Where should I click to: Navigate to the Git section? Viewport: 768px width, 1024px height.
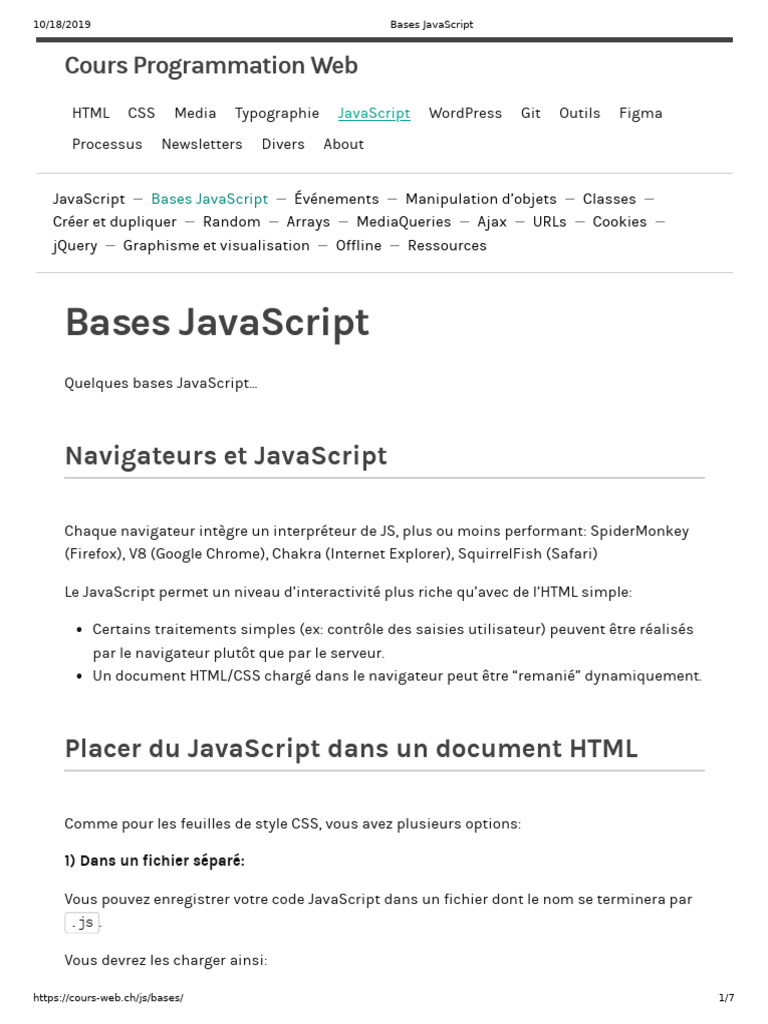pos(530,113)
